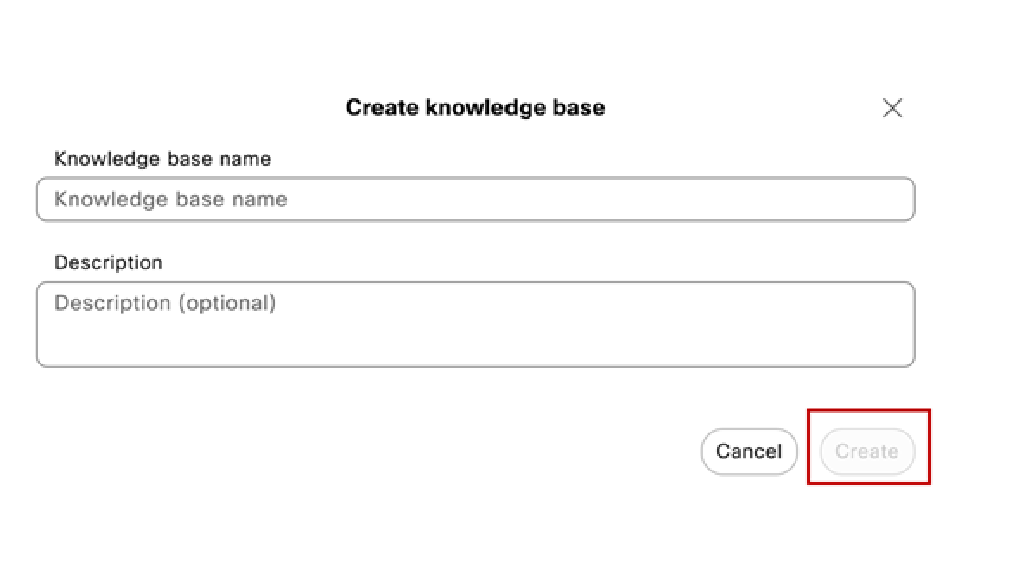The width and height of the screenshot is (1016, 579).
Task: Submit the form with the Create button
Action: click(868, 451)
